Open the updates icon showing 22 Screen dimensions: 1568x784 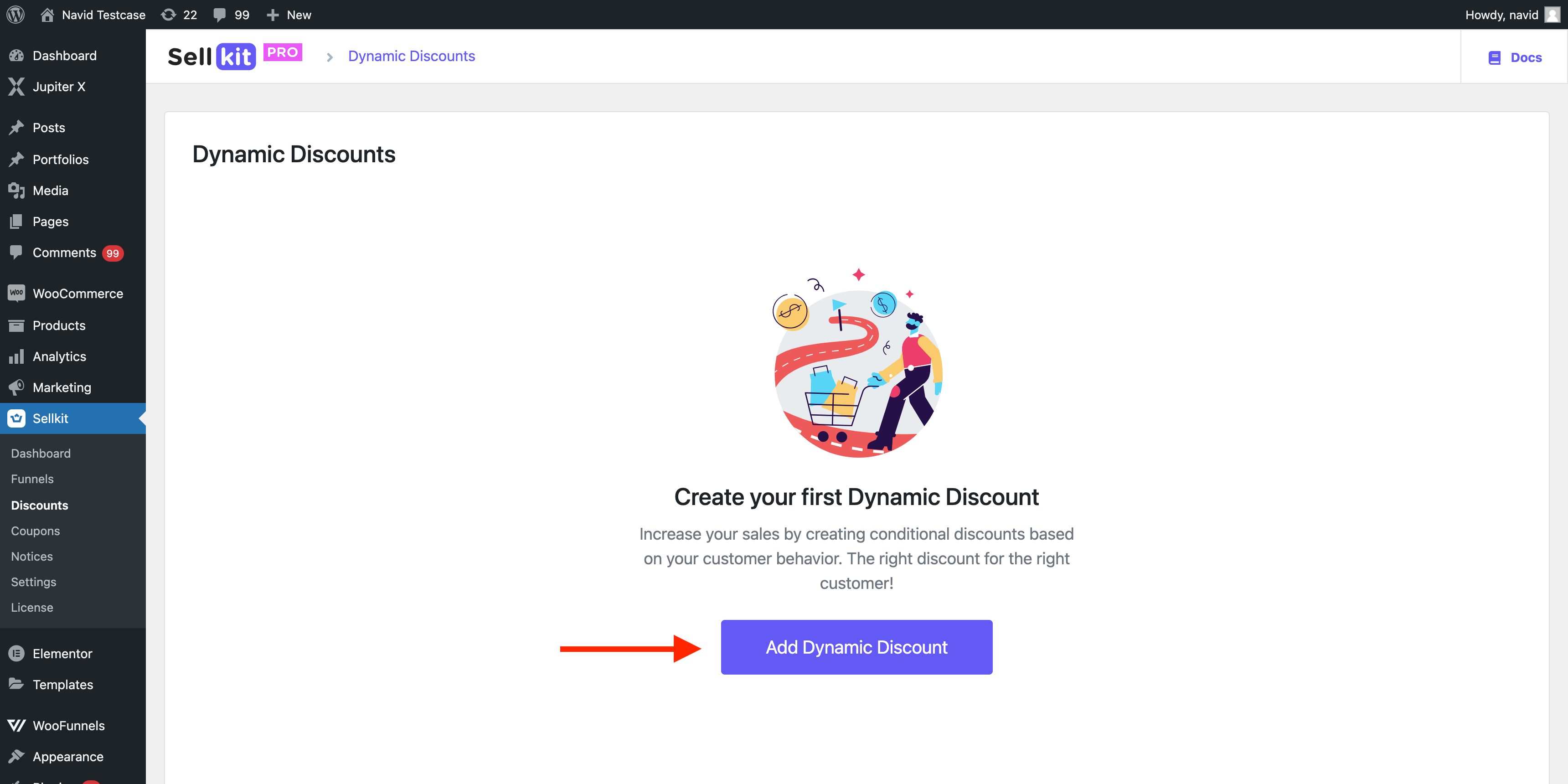click(x=169, y=15)
